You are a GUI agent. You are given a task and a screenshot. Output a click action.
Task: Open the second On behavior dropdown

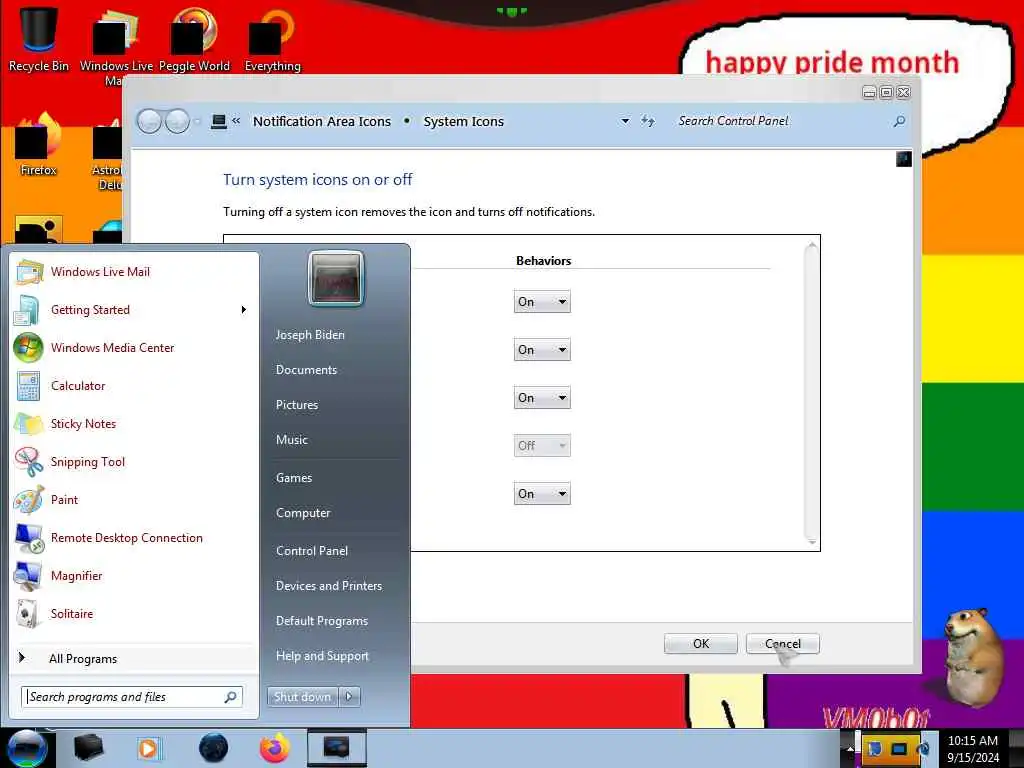click(542, 350)
